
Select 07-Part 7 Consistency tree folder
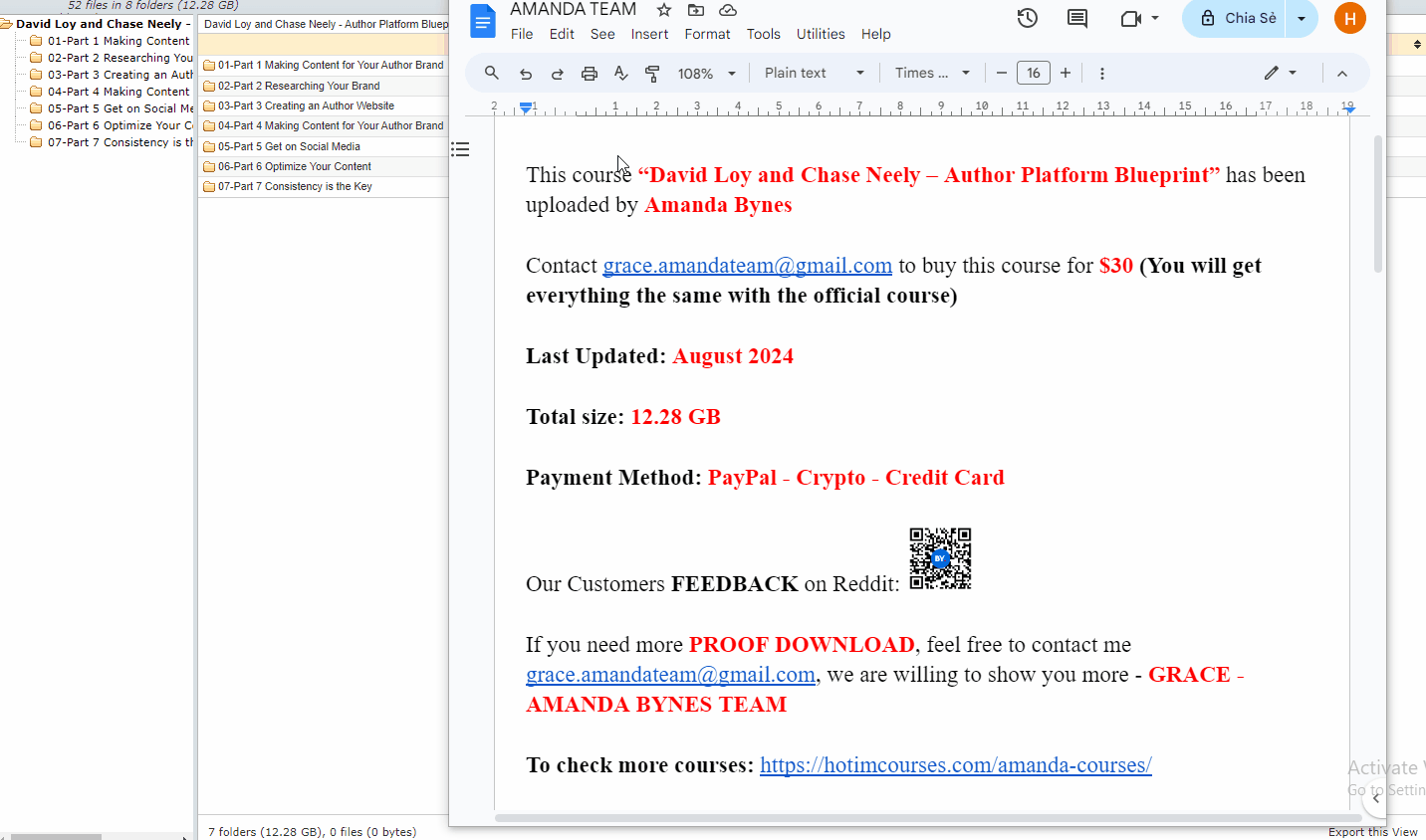pyautogui.click(x=119, y=142)
